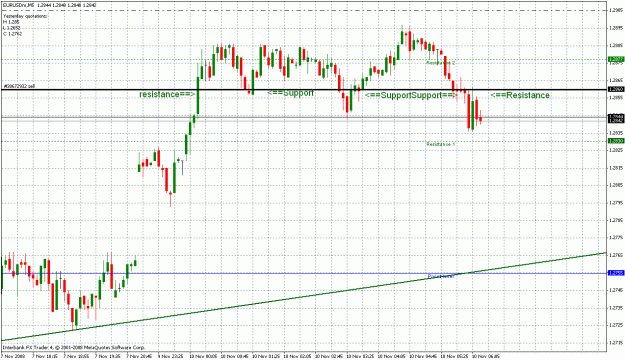Screen dimensions: 625x360
Task: Click the black 1.2860 price tag on axis
Action: (x=616, y=89)
